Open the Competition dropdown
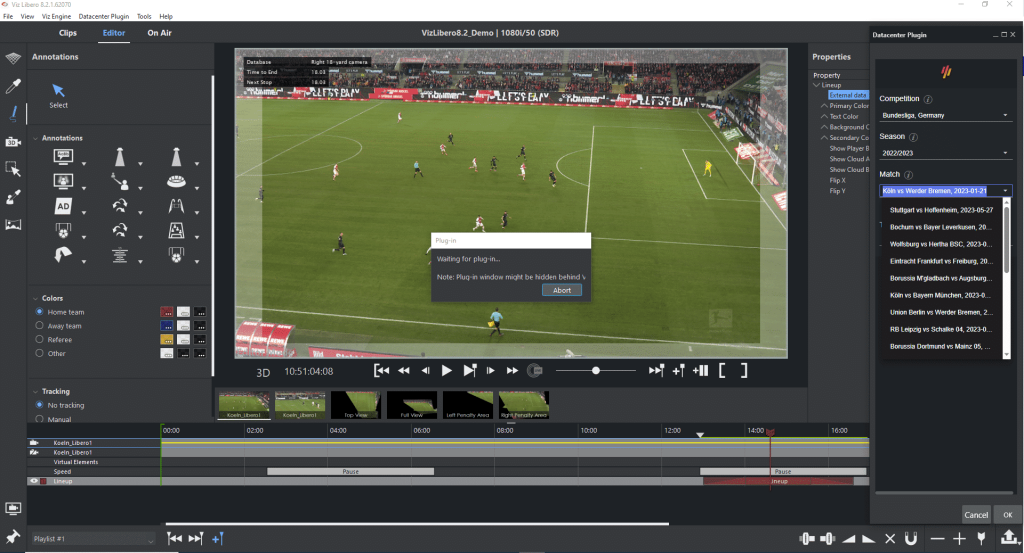 [x=945, y=115]
